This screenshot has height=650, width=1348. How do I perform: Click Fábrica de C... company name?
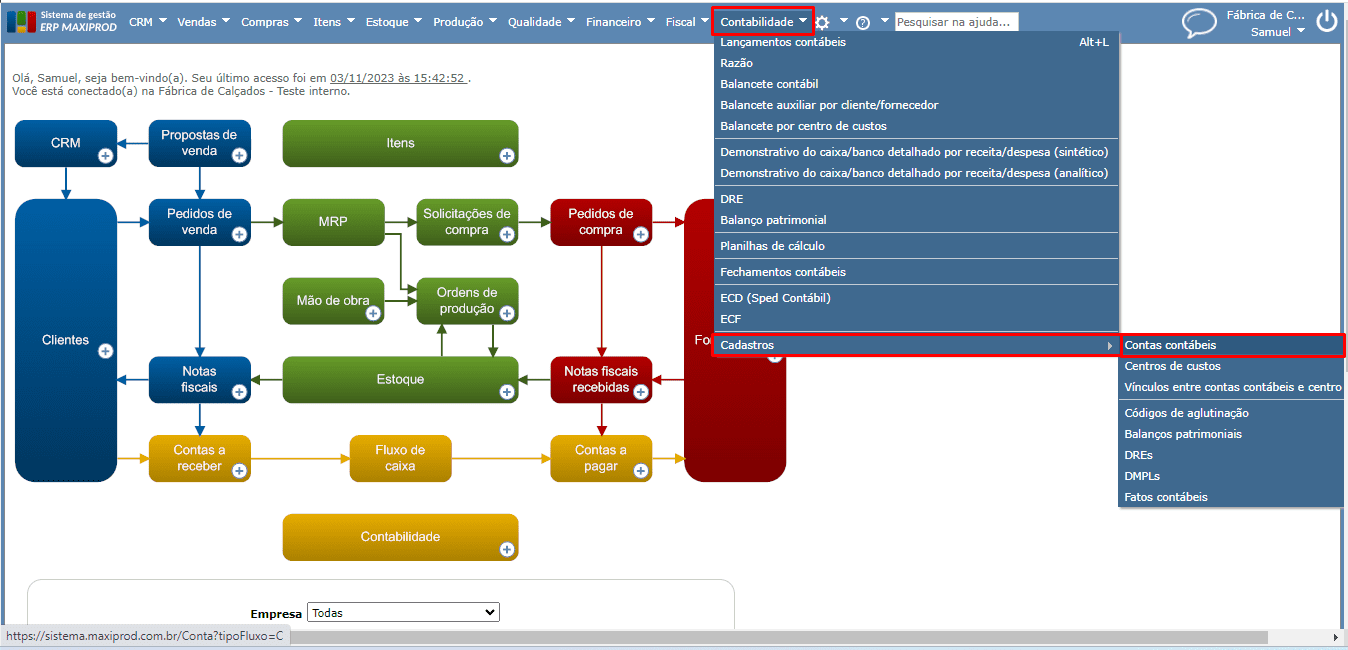(x=1266, y=15)
